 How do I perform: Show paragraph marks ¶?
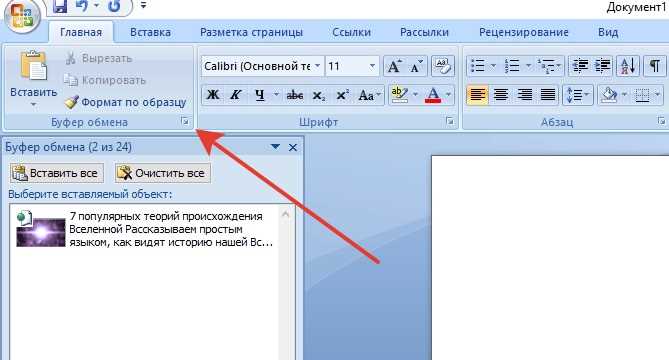point(654,66)
